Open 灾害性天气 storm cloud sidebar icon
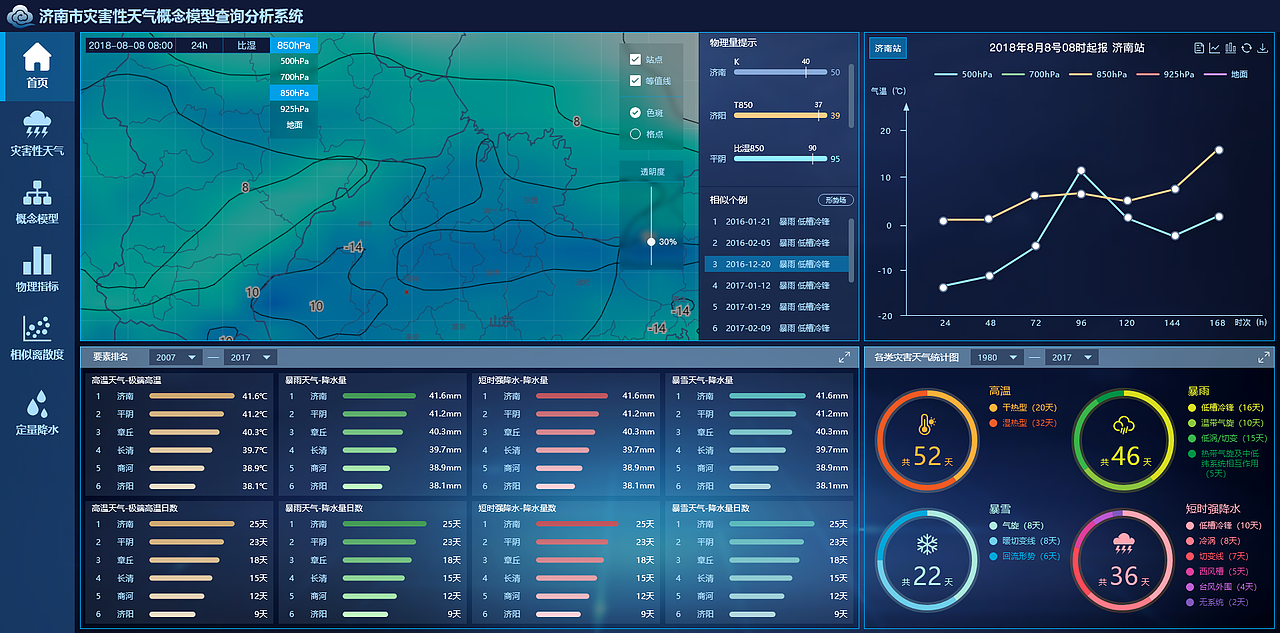The image size is (1280, 633). [x=37, y=124]
